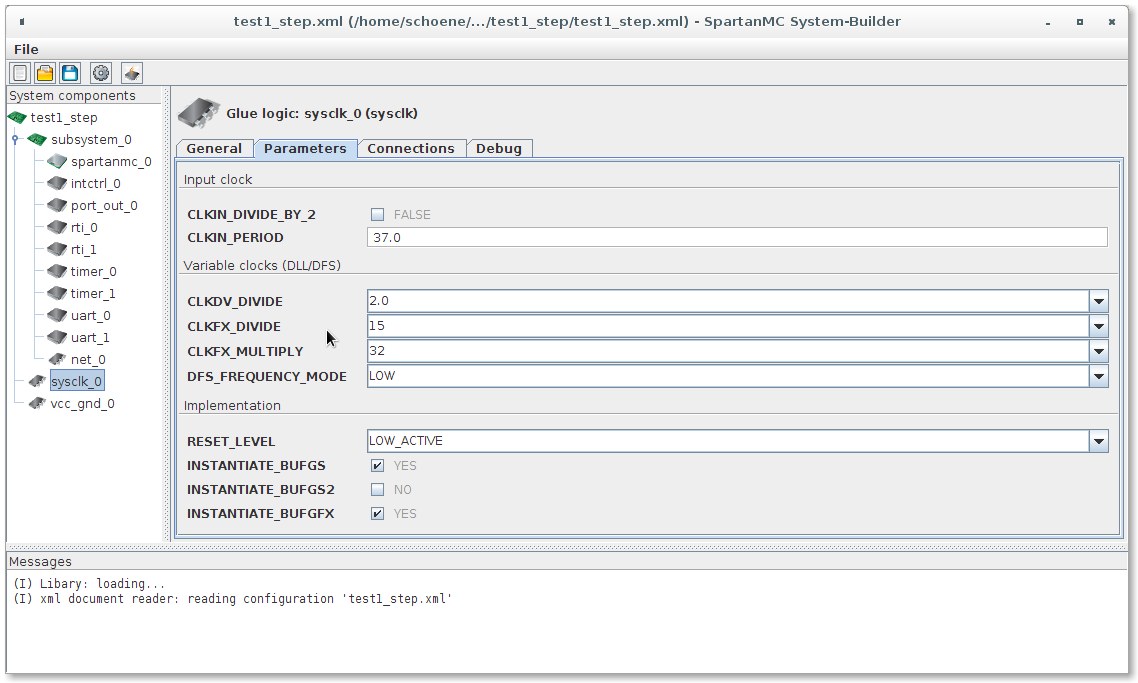Click the green board icon of subsystem_0
The width and height of the screenshot is (1138, 683).
pyautogui.click(x=37, y=139)
